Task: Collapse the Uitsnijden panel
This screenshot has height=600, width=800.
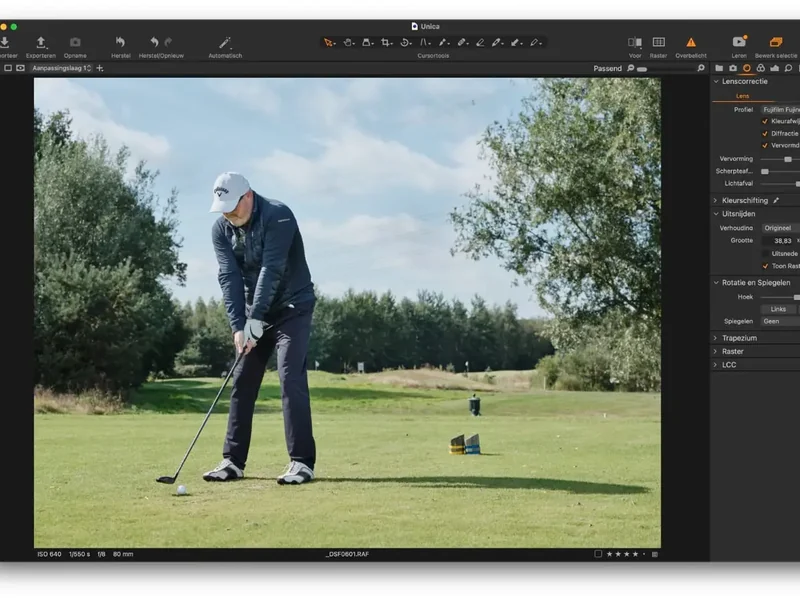Action: [x=716, y=214]
